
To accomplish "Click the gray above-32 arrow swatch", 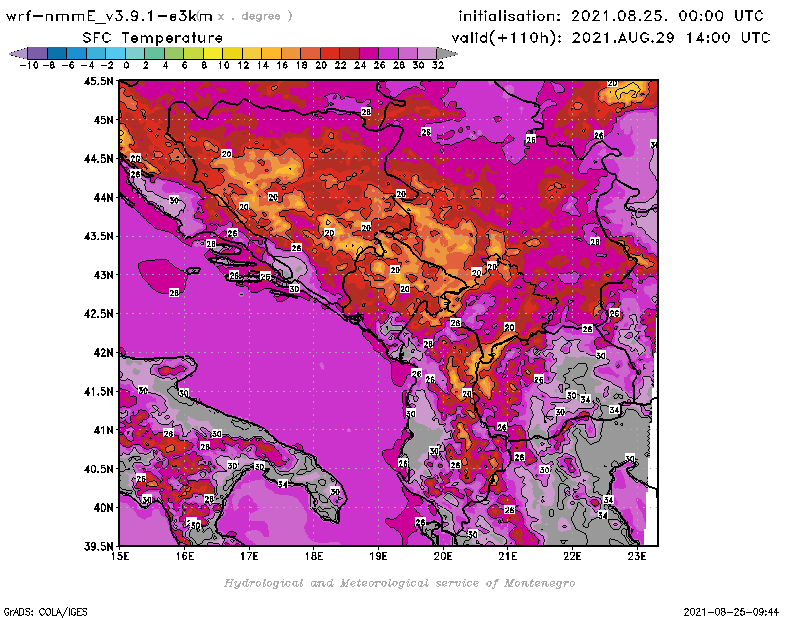I will [x=447, y=53].
